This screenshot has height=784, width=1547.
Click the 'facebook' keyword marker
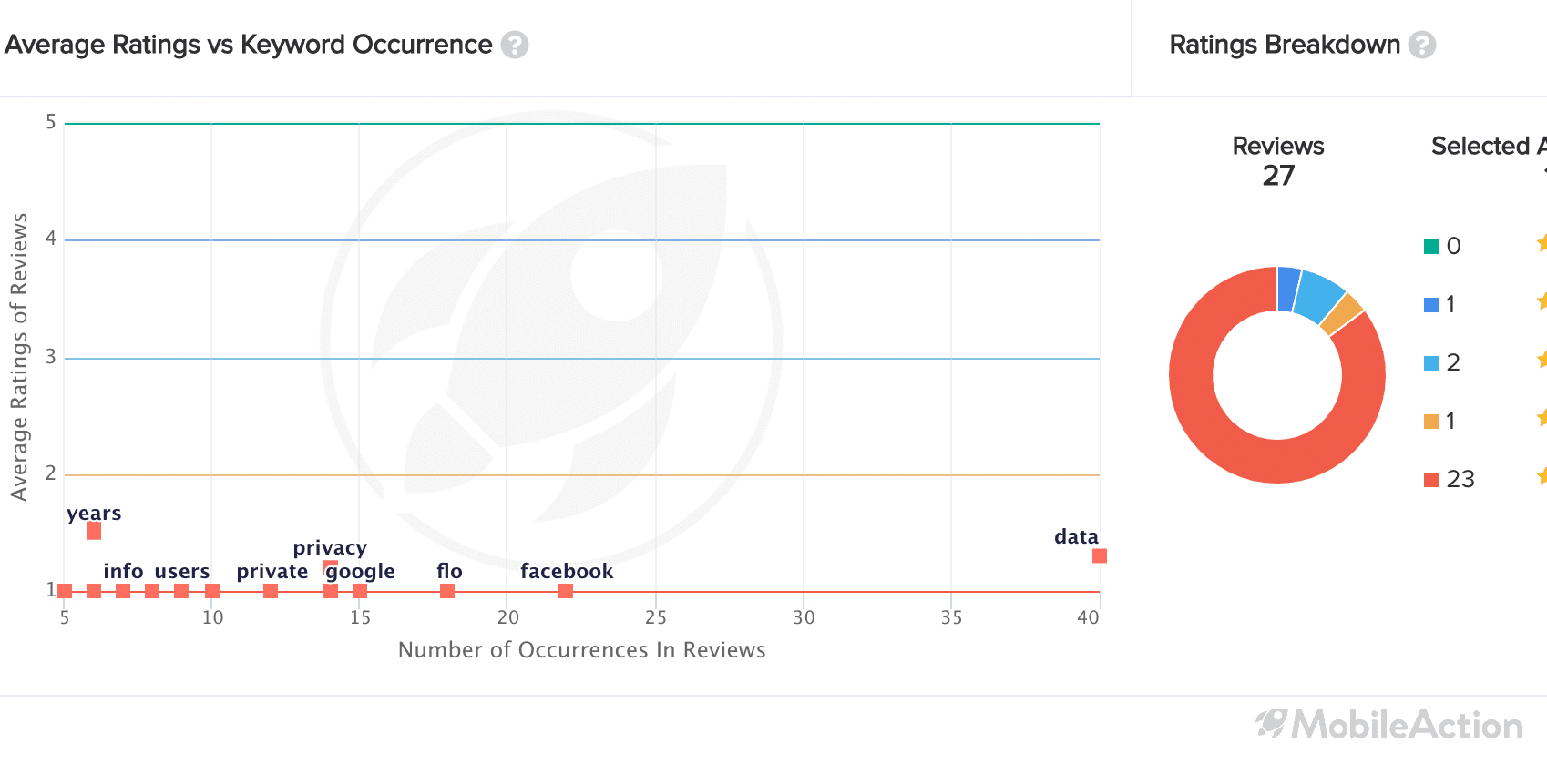566,591
